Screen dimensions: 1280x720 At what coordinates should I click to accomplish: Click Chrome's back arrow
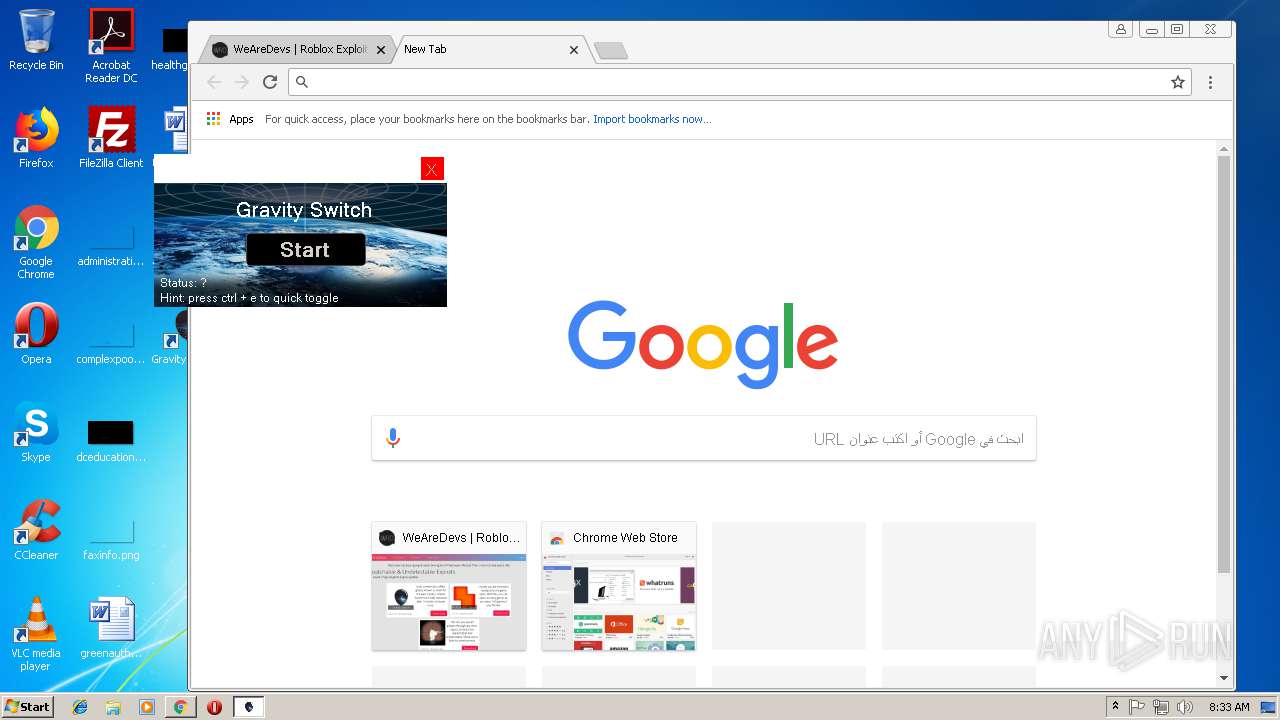pos(213,82)
